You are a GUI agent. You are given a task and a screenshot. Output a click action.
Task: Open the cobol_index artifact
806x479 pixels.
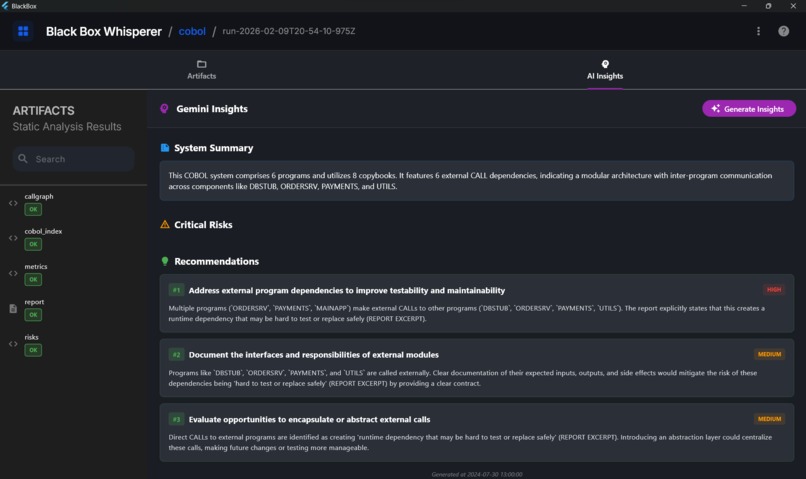(74, 238)
